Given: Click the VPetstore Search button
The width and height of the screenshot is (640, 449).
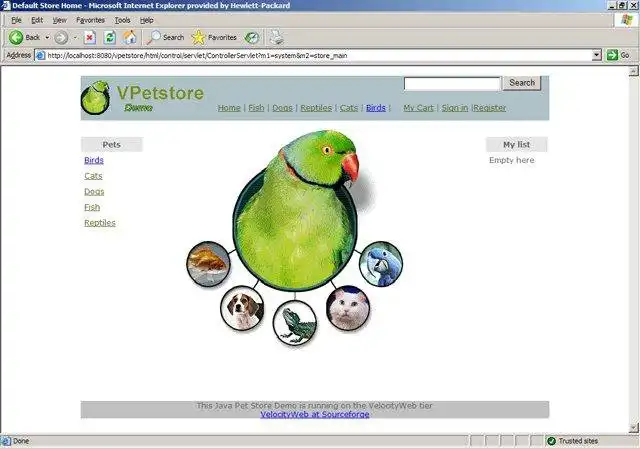Looking at the screenshot, I should (x=522, y=83).
